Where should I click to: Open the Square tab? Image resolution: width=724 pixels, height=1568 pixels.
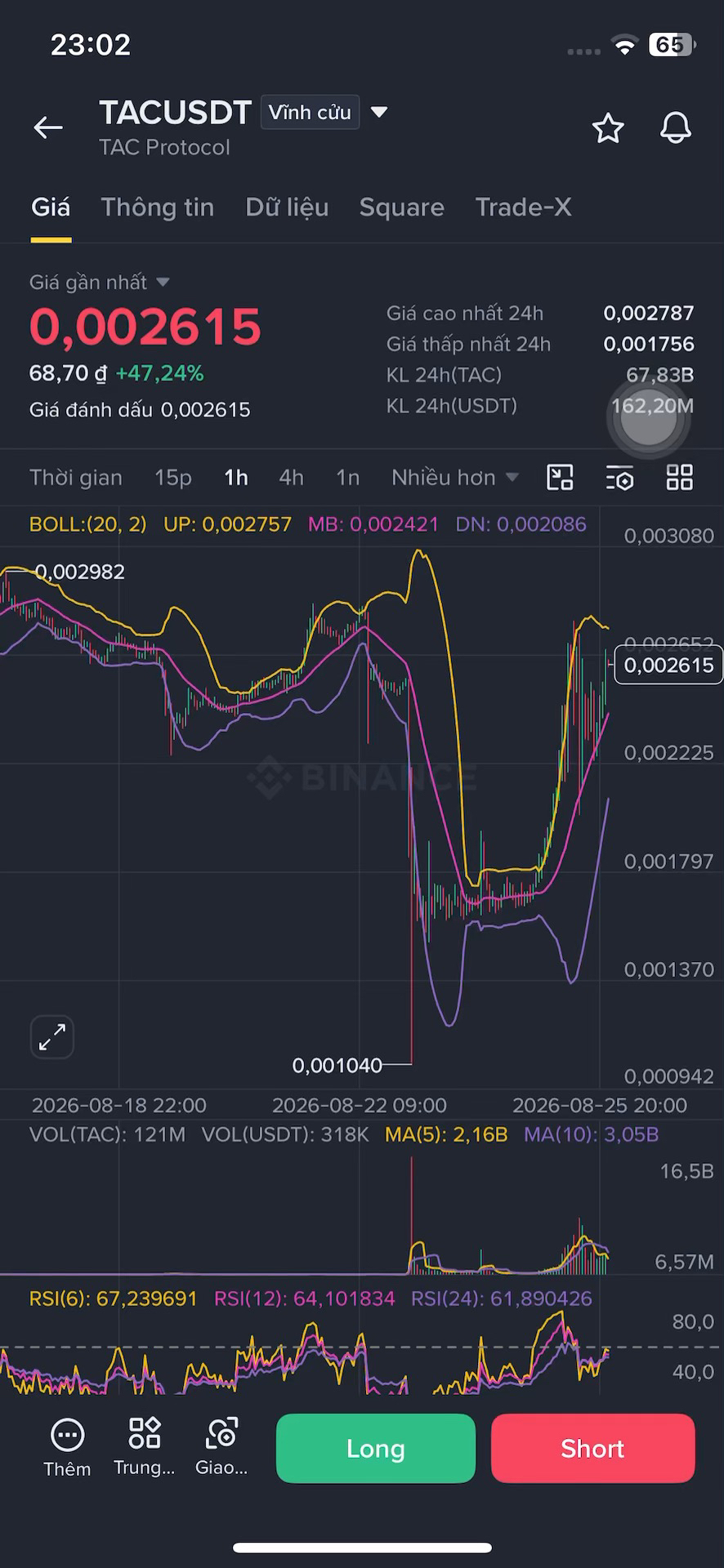[x=402, y=207]
